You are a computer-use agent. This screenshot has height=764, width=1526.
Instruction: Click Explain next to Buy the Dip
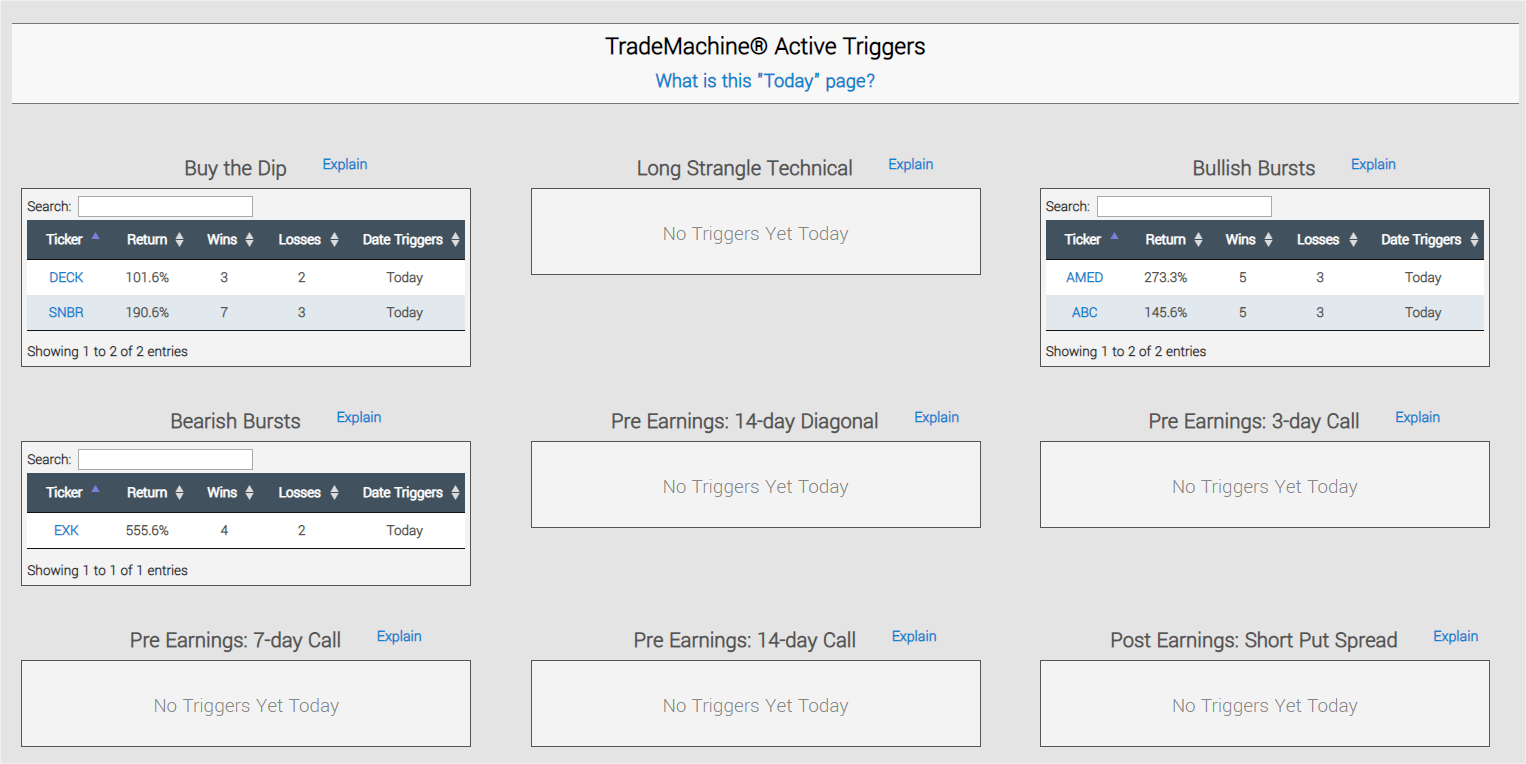pos(345,164)
